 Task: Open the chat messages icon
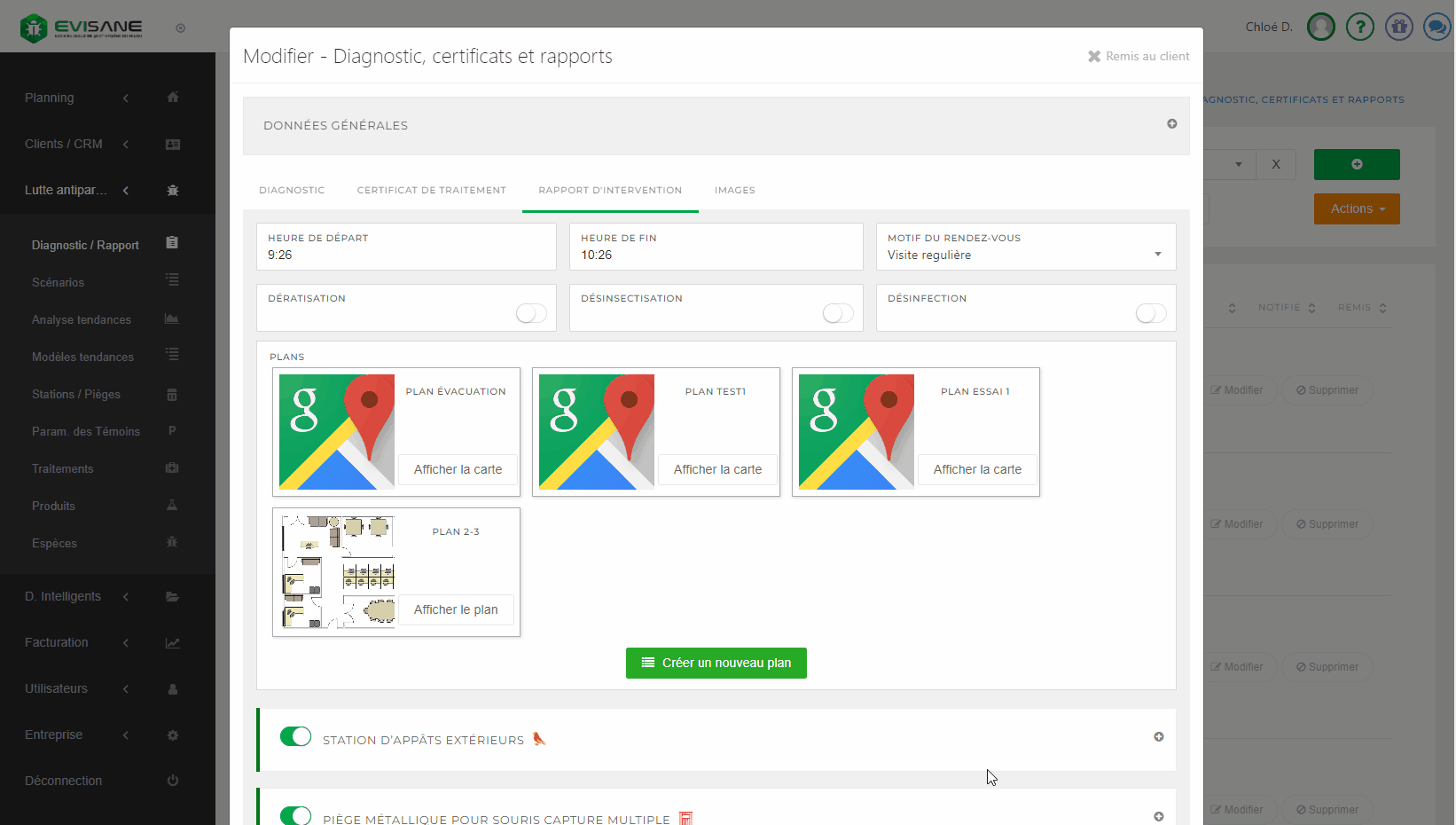(1436, 27)
